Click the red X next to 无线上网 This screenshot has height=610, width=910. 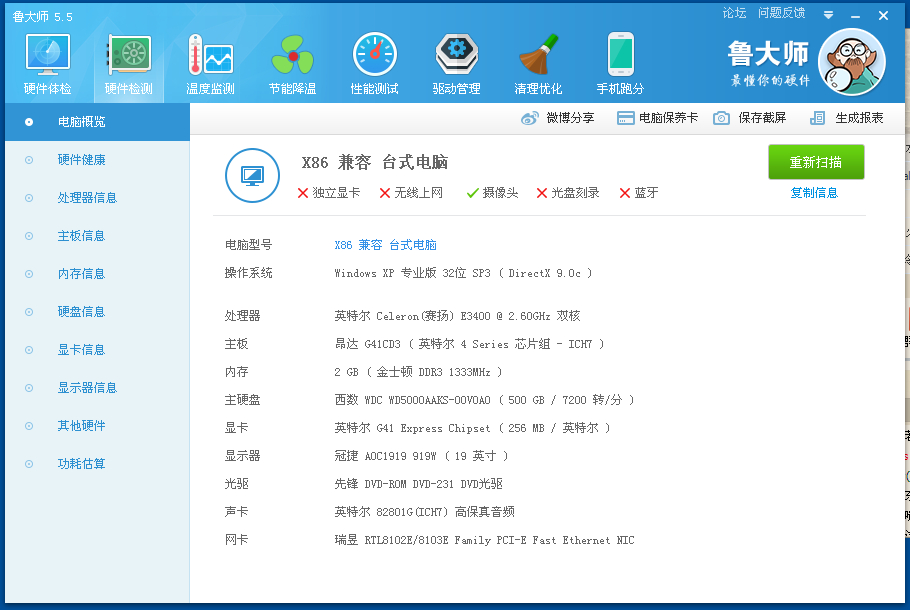pos(385,193)
